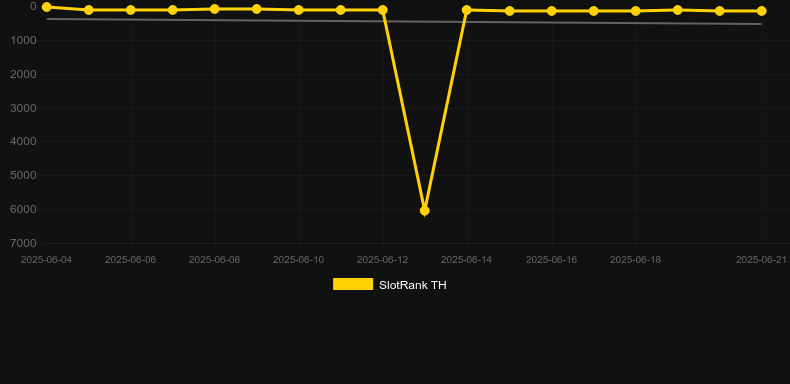Click the data point at 2025-06-06

pos(130,10)
